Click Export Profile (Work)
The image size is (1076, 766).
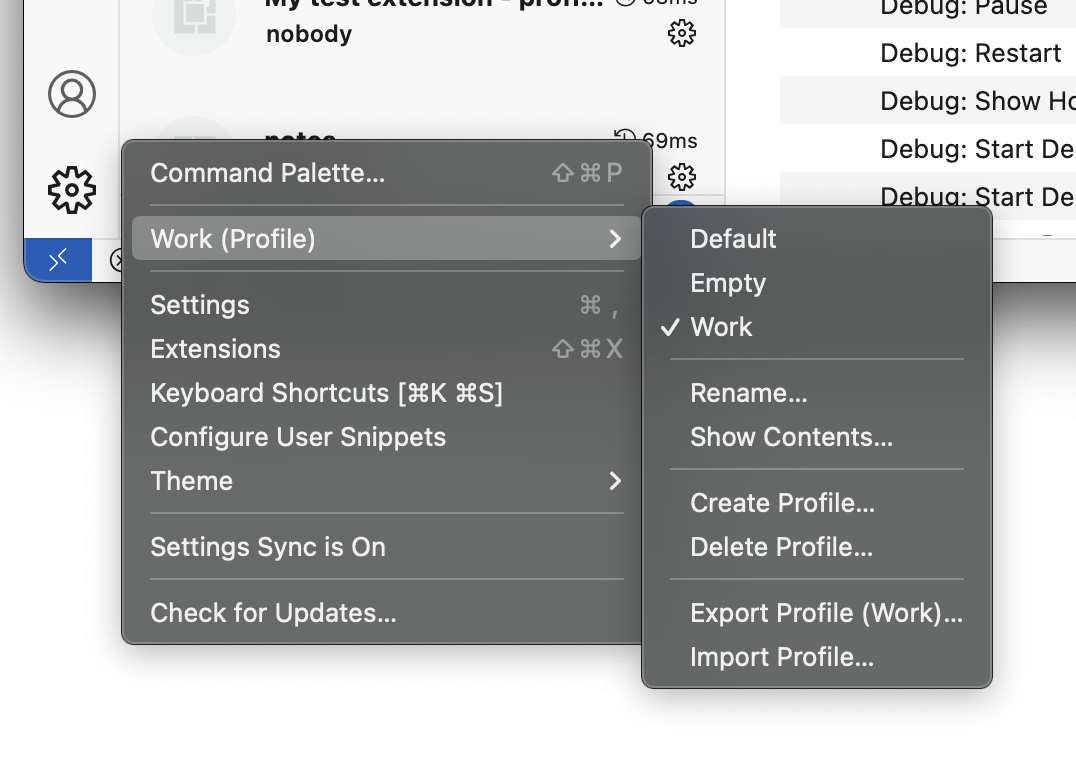pyautogui.click(x=827, y=613)
